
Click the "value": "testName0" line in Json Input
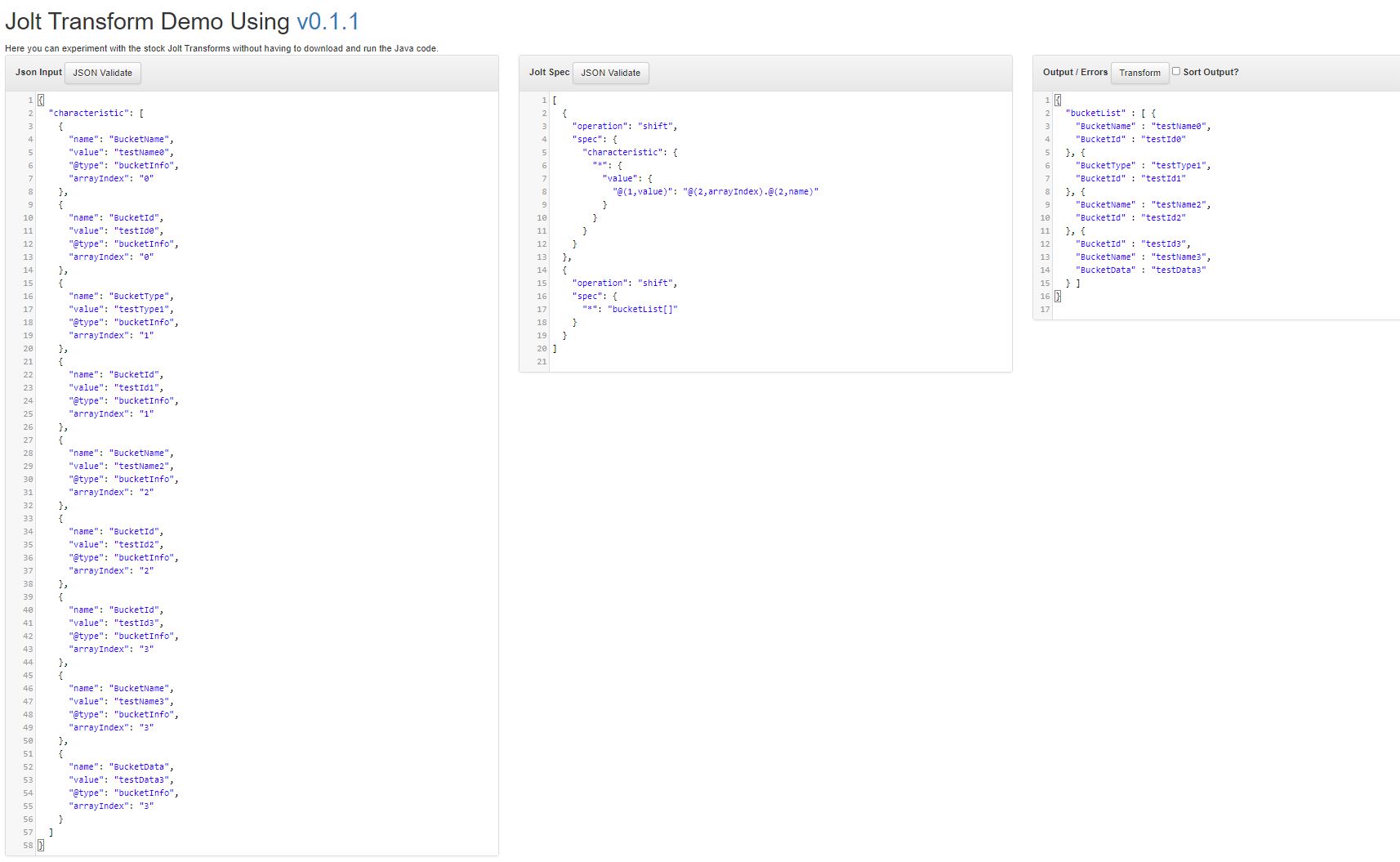click(x=122, y=152)
